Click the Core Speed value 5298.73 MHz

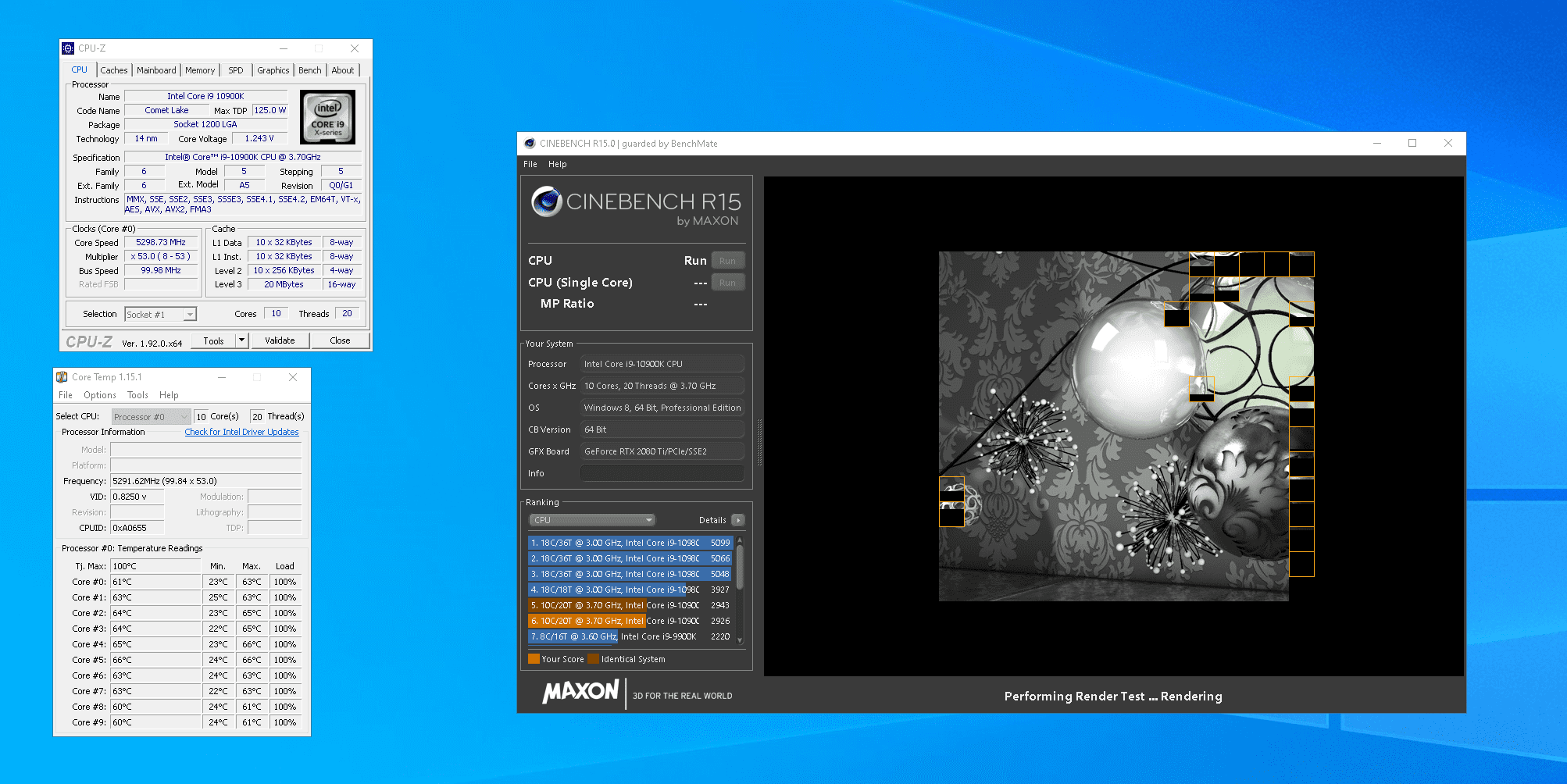pyautogui.click(x=161, y=242)
